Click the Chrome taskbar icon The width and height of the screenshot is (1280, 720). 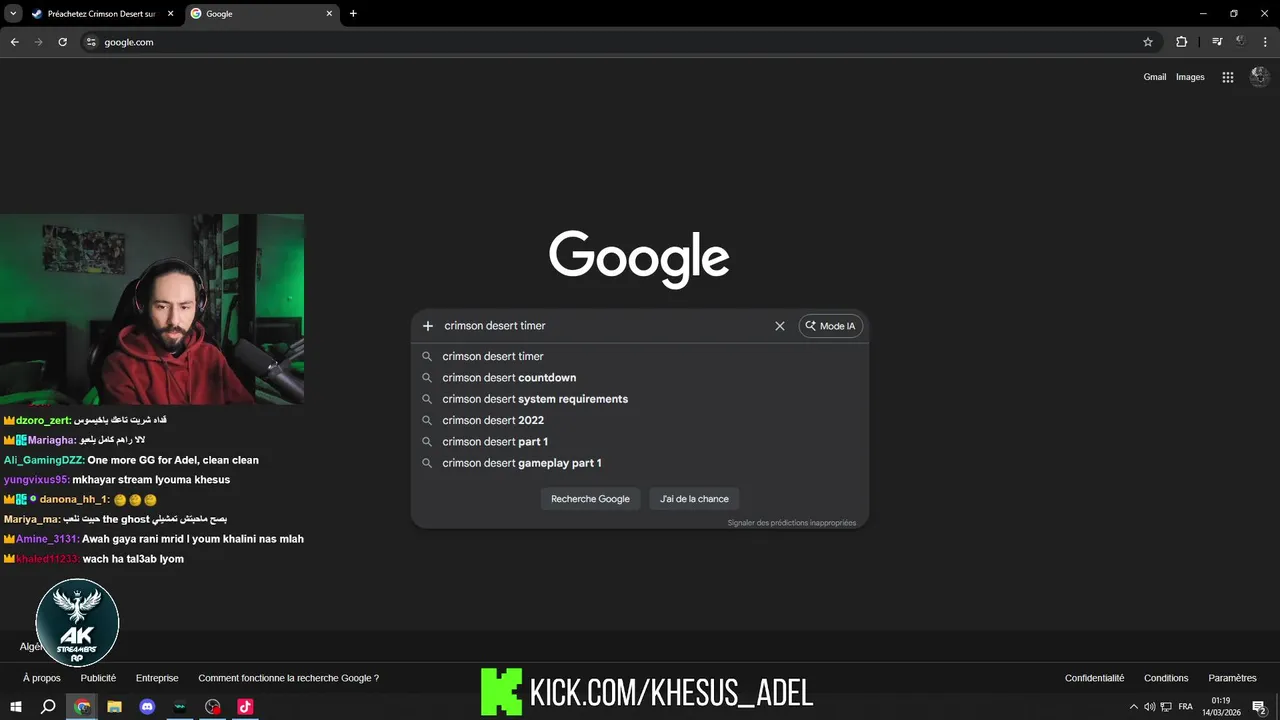[x=82, y=706]
